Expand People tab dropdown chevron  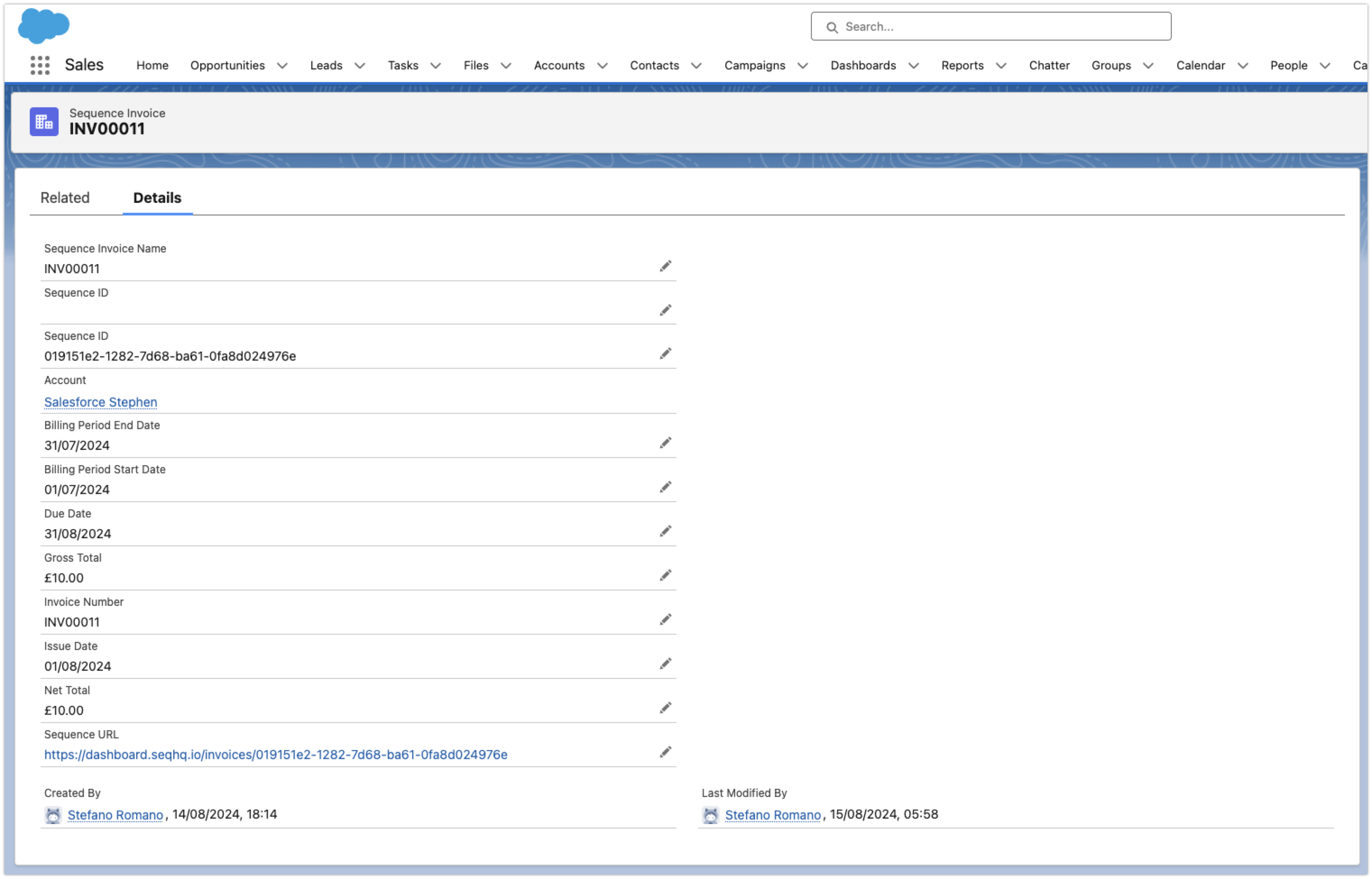[1325, 66]
